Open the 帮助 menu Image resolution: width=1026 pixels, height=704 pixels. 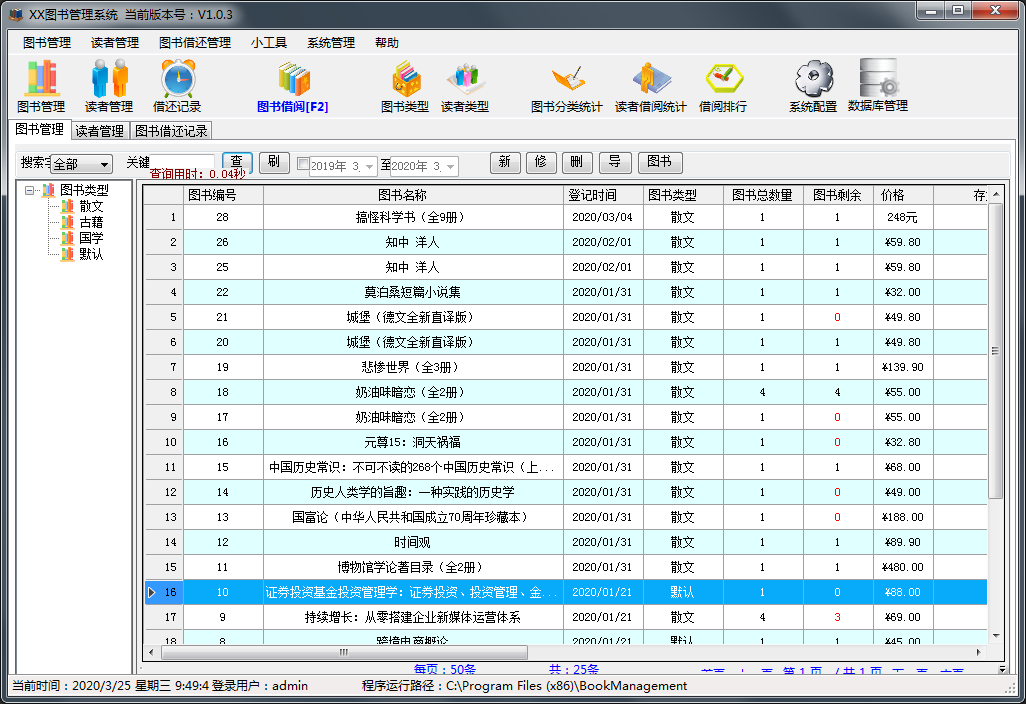point(387,43)
